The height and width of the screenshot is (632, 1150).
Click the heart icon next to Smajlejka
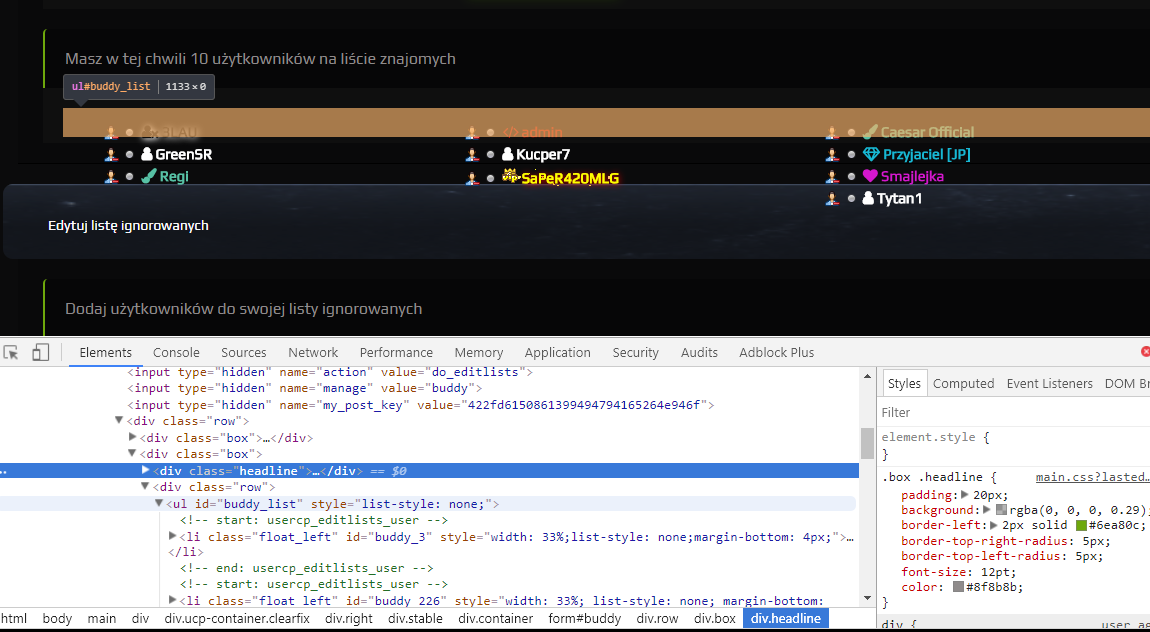coord(870,176)
